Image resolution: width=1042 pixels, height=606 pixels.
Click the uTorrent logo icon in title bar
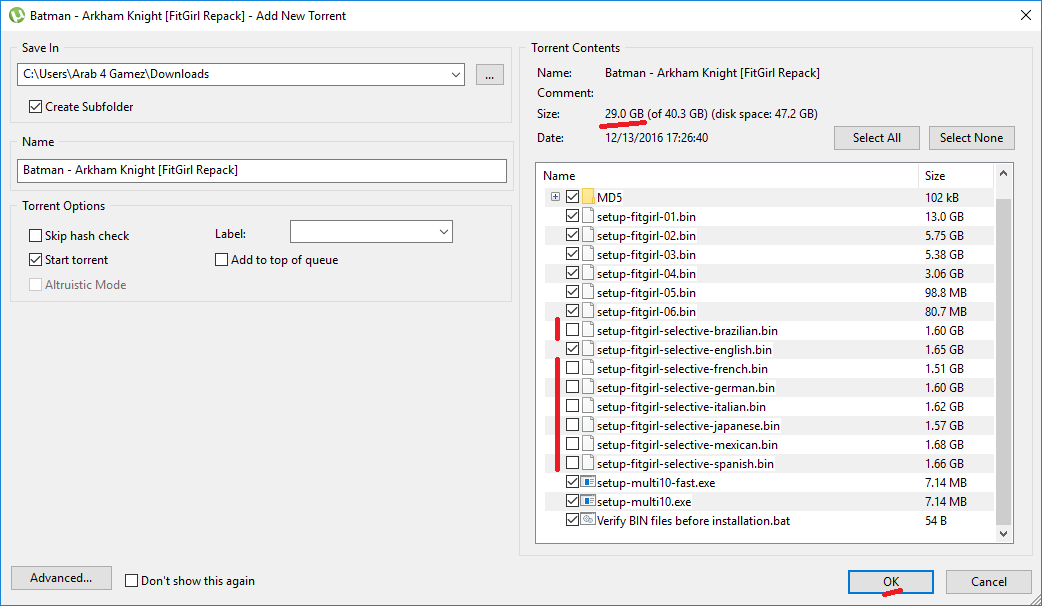tap(15, 16)
